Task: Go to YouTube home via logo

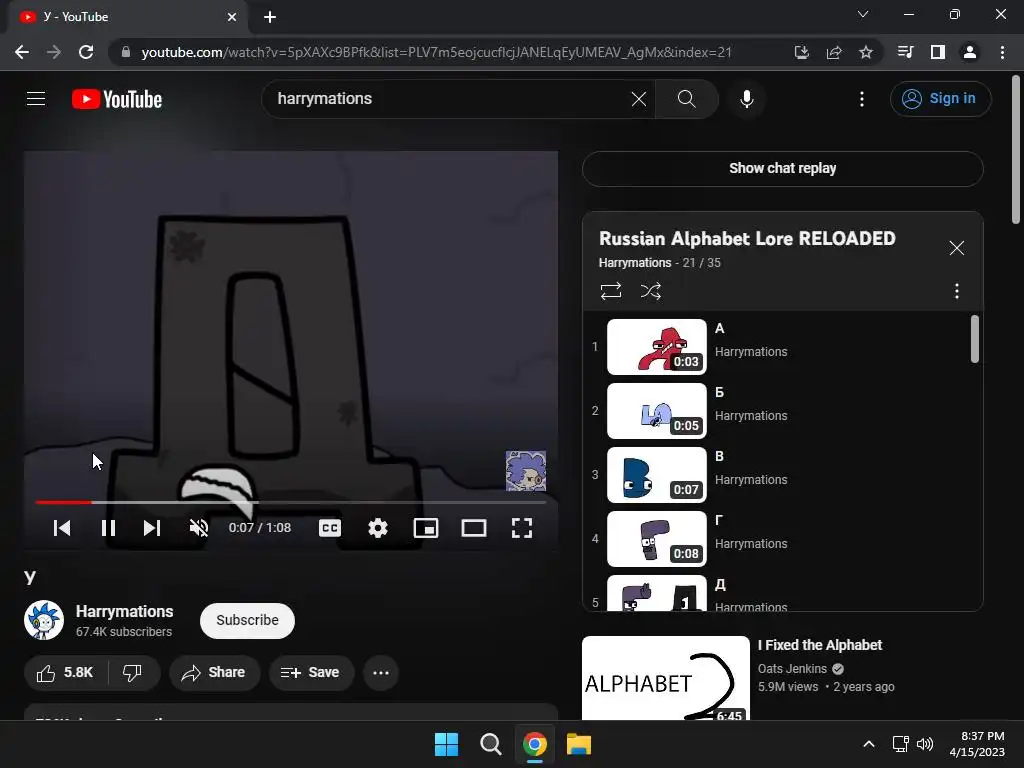Action: [x=117, y=99]
